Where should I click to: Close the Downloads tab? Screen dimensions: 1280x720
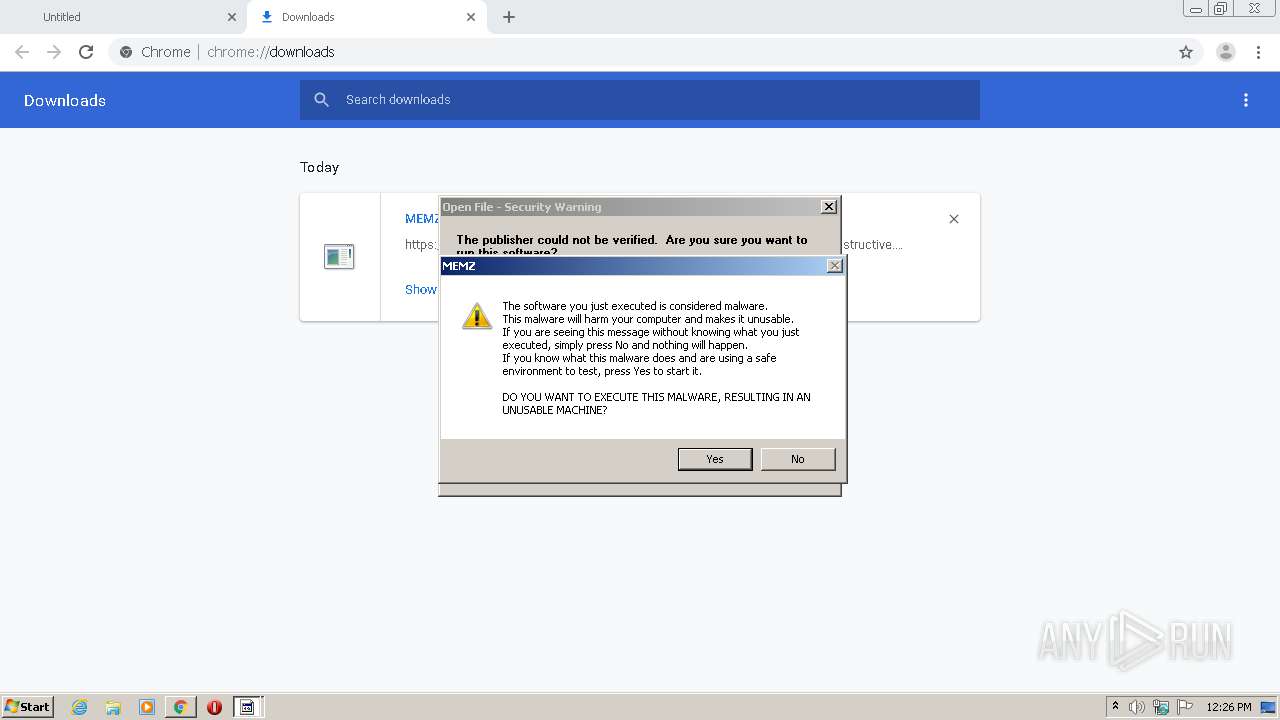click(471, 17)
